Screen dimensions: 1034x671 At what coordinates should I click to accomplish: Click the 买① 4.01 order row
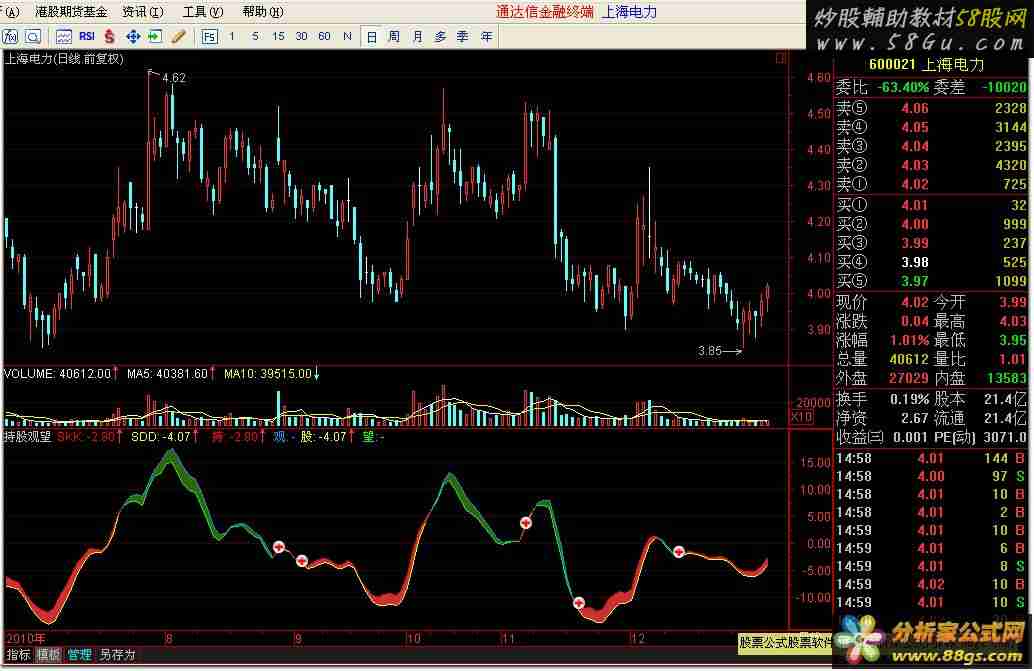931,205
